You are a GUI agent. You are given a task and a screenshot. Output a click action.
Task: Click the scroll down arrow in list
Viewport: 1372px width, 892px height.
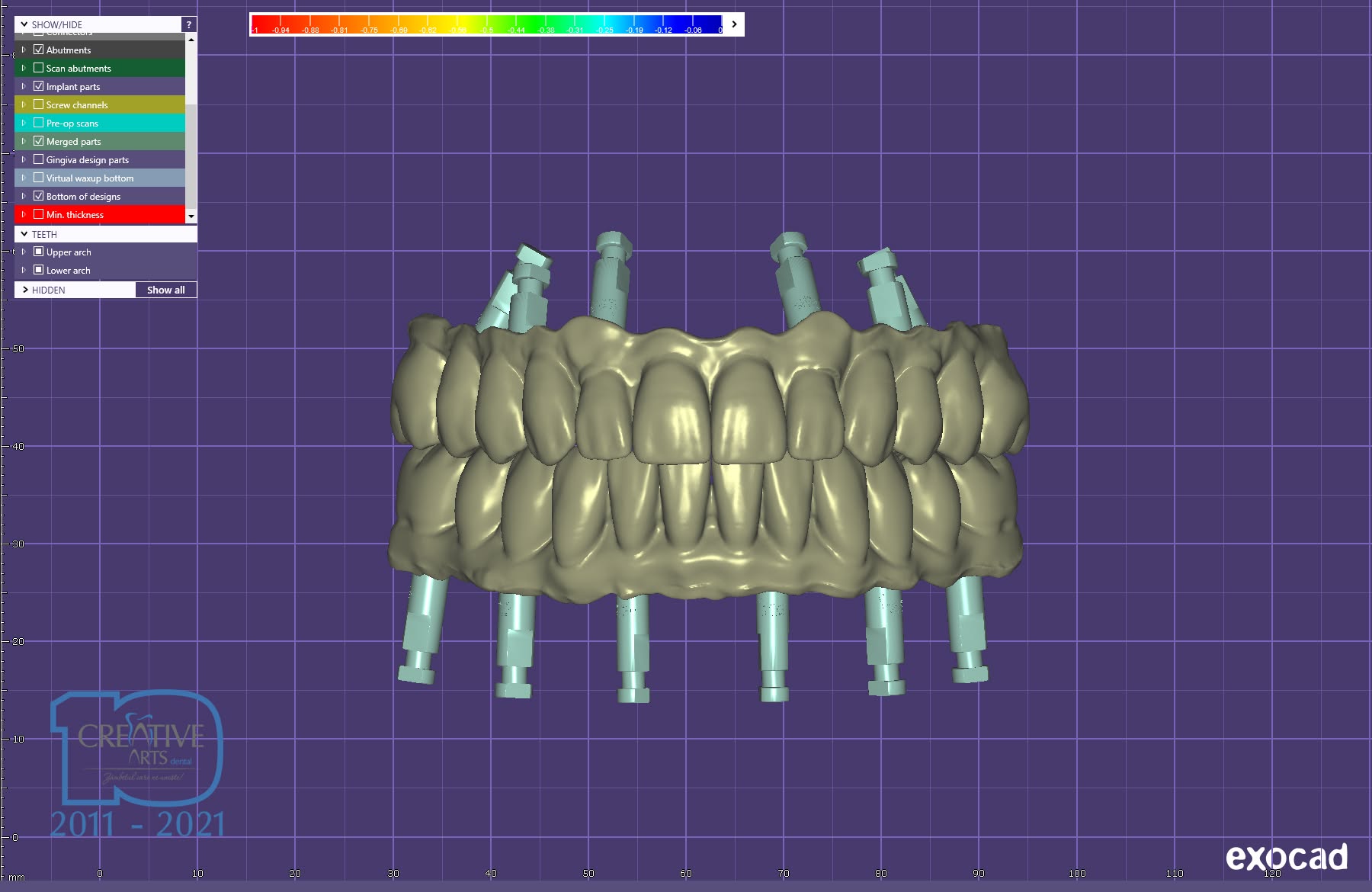(x=191, y=217)
